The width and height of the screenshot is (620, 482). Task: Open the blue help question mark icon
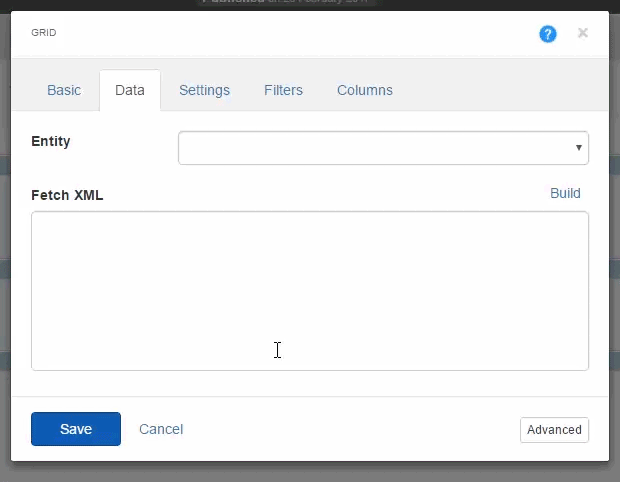(x=548, y=34)
